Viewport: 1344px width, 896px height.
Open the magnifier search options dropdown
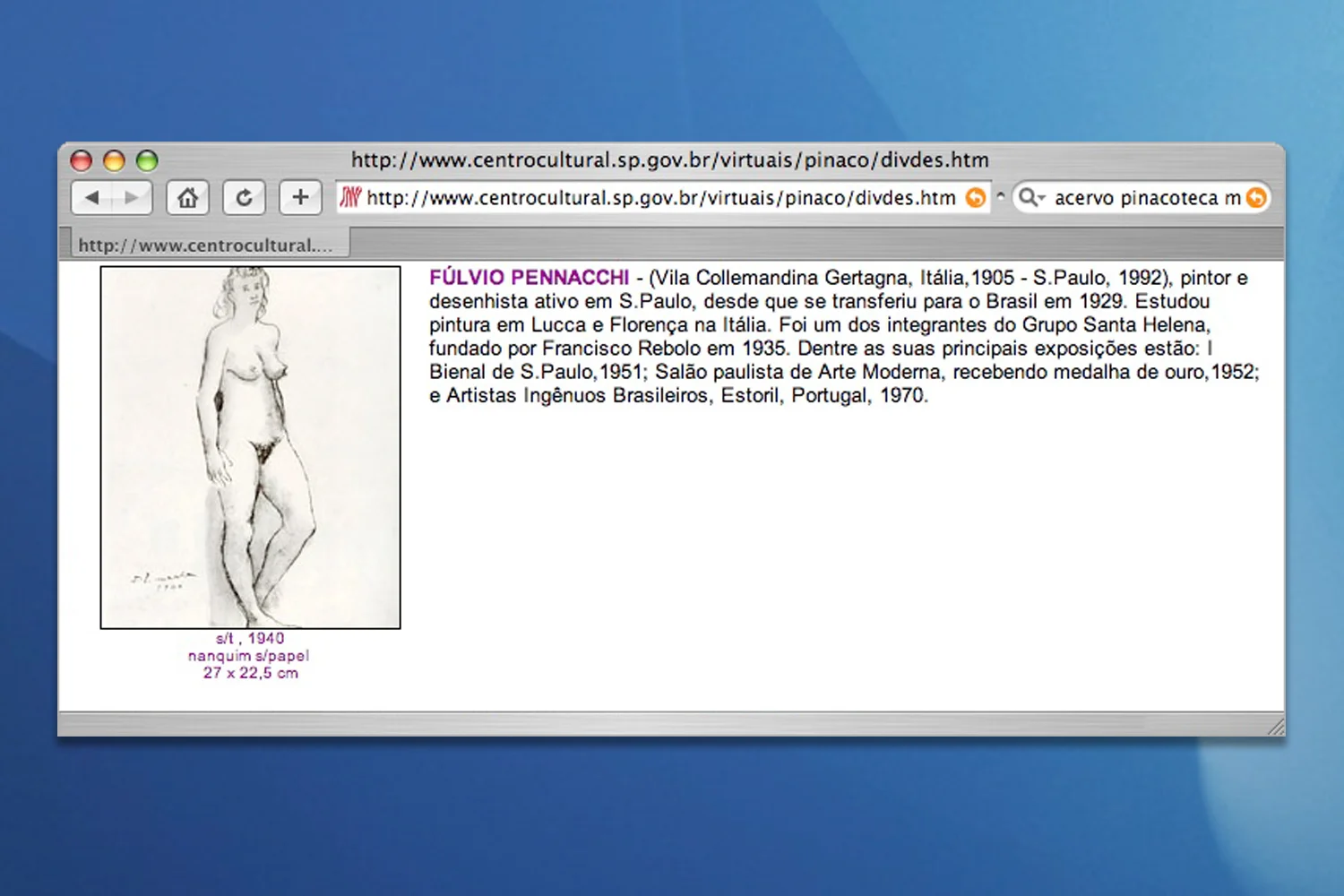(x=1032, y=197)
